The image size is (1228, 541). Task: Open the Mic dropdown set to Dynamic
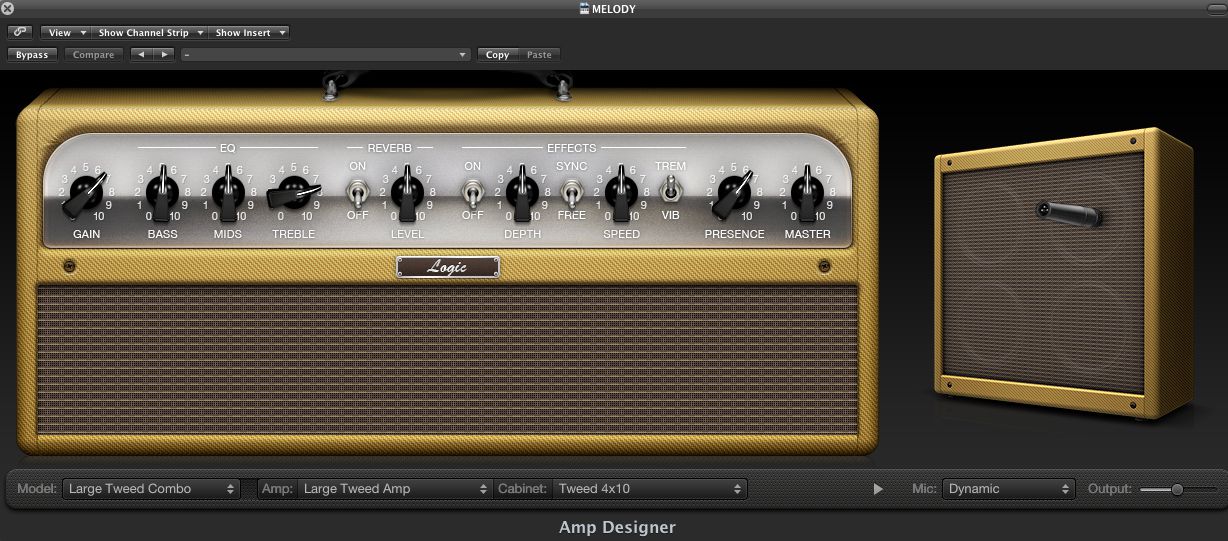tap(1009, 489)
